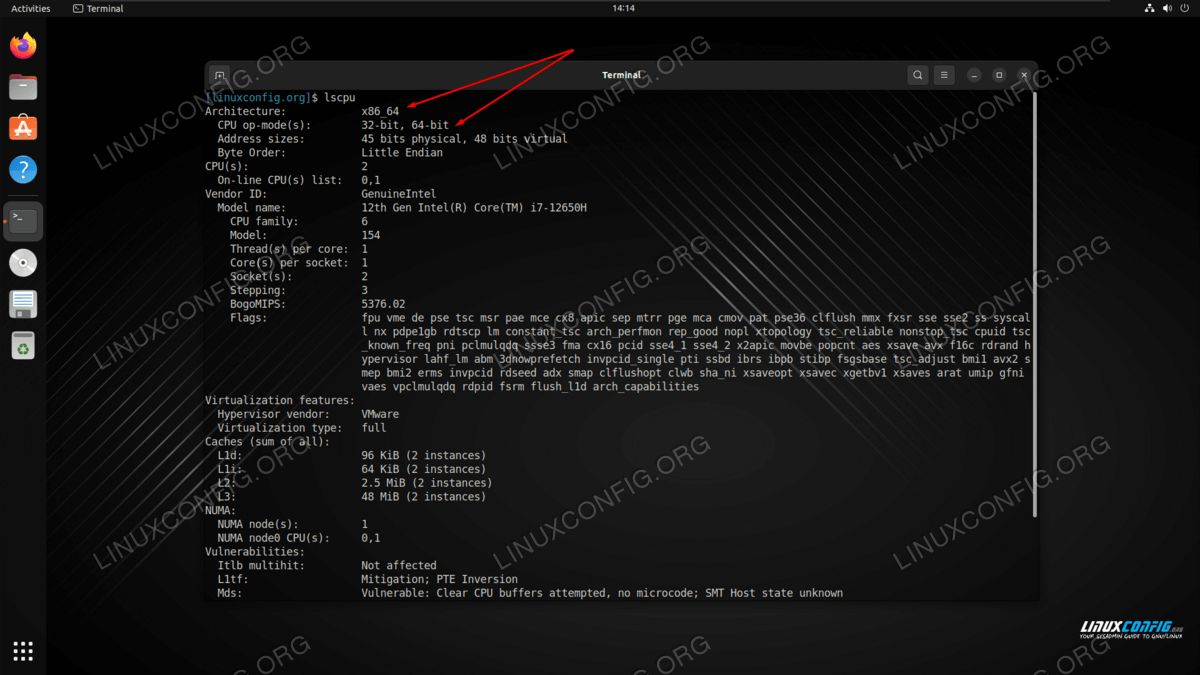Show Applications grid button
Screen dimensions: 1200x675
click(23, 651)
